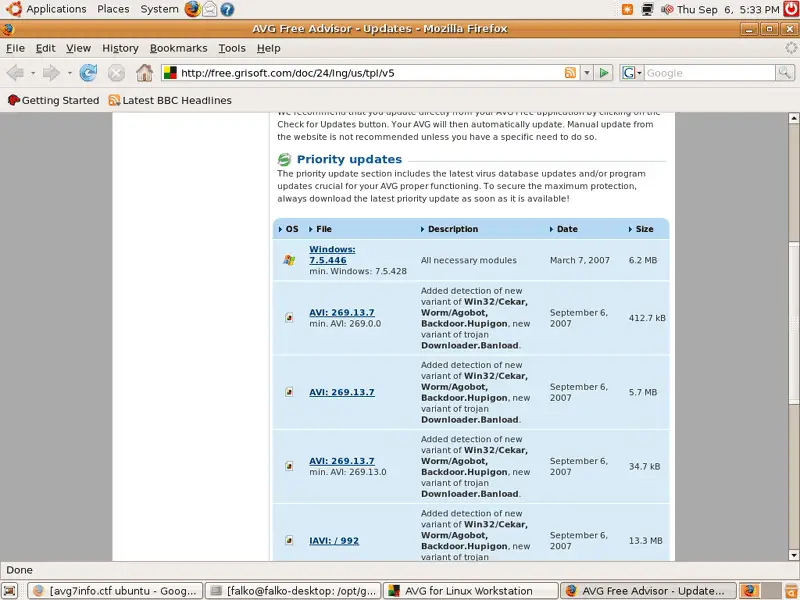This screenshot has height=600, width=800.
Task: Click the file icon in the 5.7 MB row
Action: click(289, 392)
